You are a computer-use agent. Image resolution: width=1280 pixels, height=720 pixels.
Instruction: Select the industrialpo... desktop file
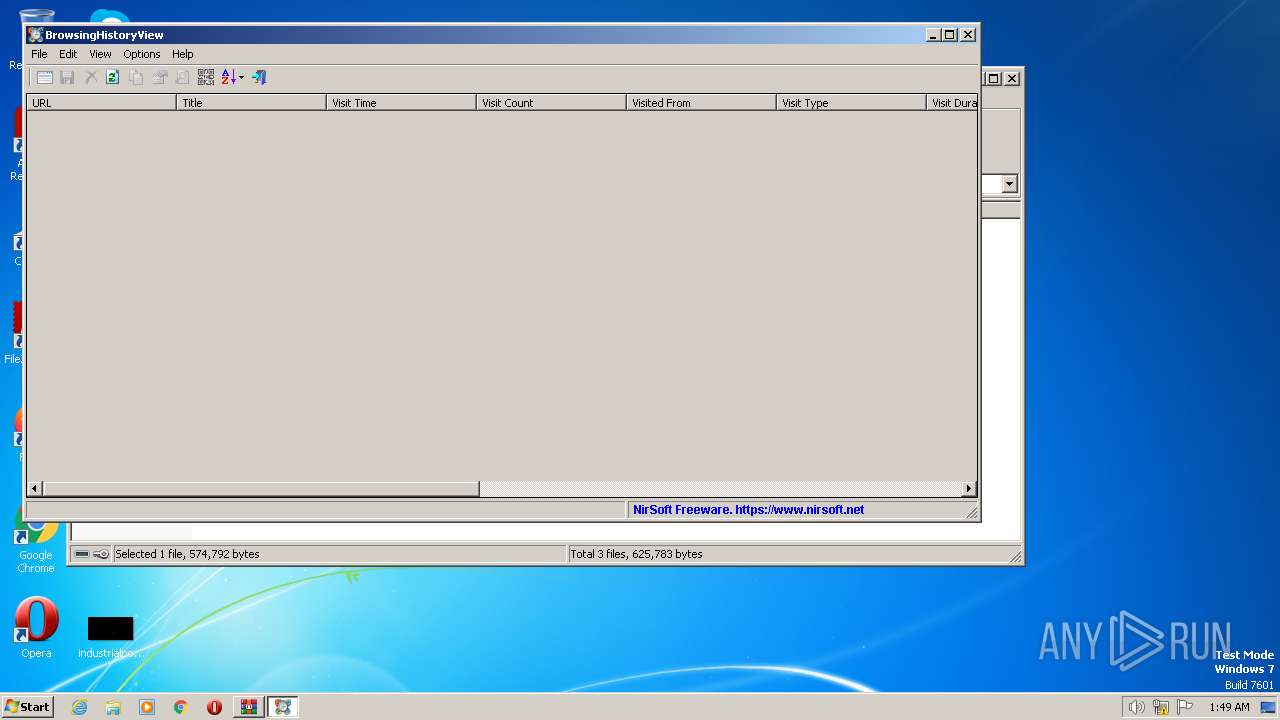[110, 637]
